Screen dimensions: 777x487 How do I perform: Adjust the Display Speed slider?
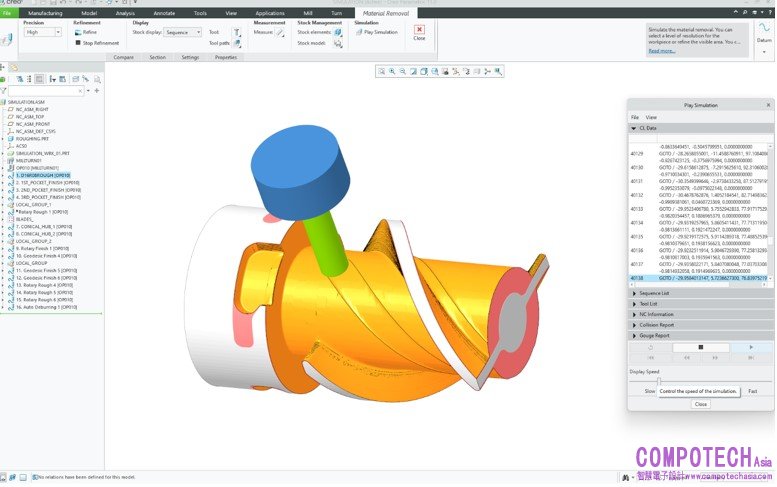click(659, 380)
